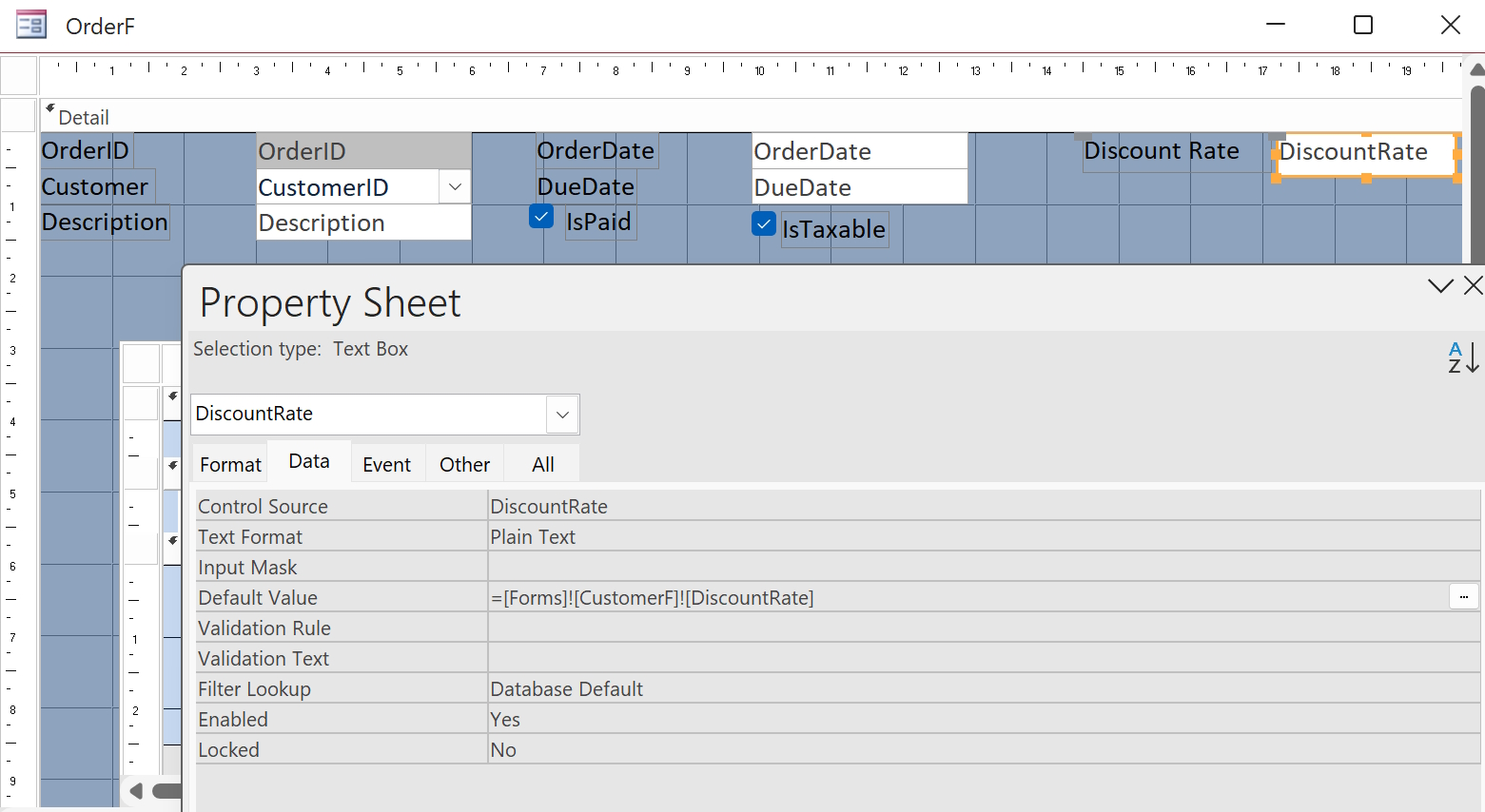Switch to the Format tab
The width and height of the screenshot is (1485, 812).
[x=230, y=465]
